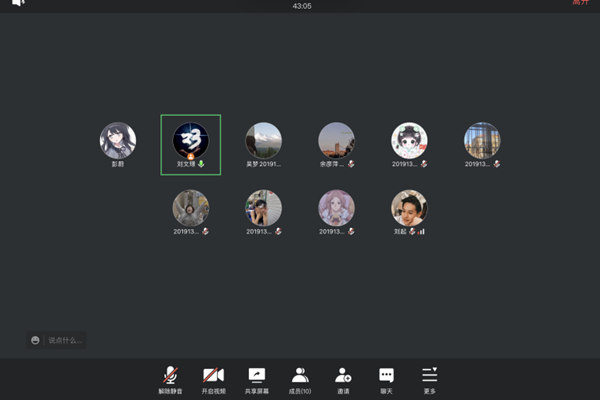600x400 pixels.
Task: Click the meeting timer showing 43:05
Action: click(301, 6)
